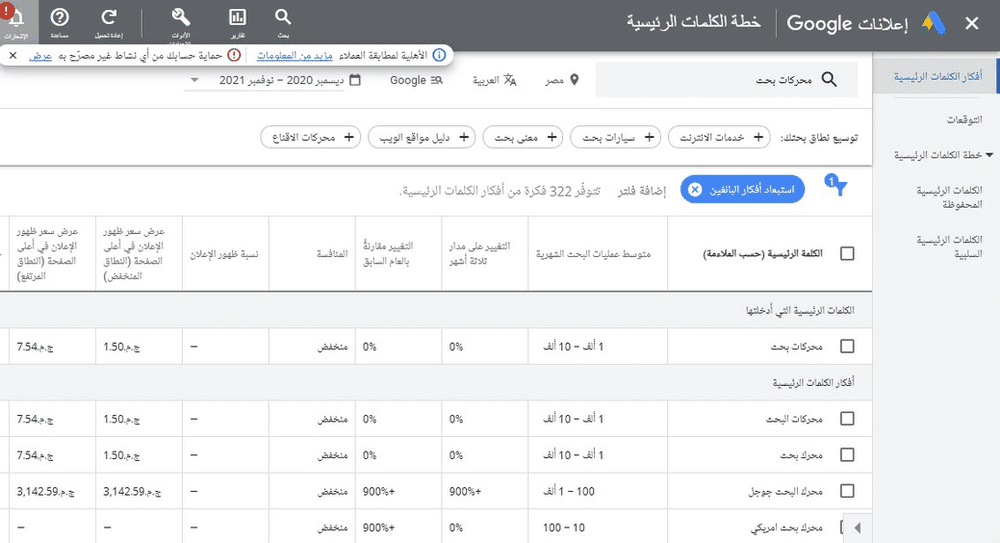Sort by نسبة ظهور الإعلان column
This screenshot has height=543, width=1000.
point(224,254)
